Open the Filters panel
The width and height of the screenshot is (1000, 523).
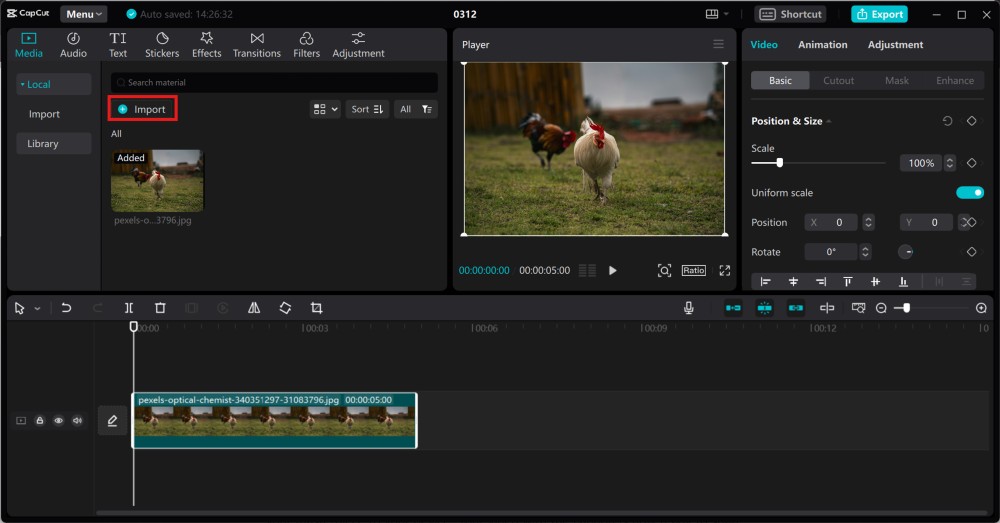click(307, 45)
